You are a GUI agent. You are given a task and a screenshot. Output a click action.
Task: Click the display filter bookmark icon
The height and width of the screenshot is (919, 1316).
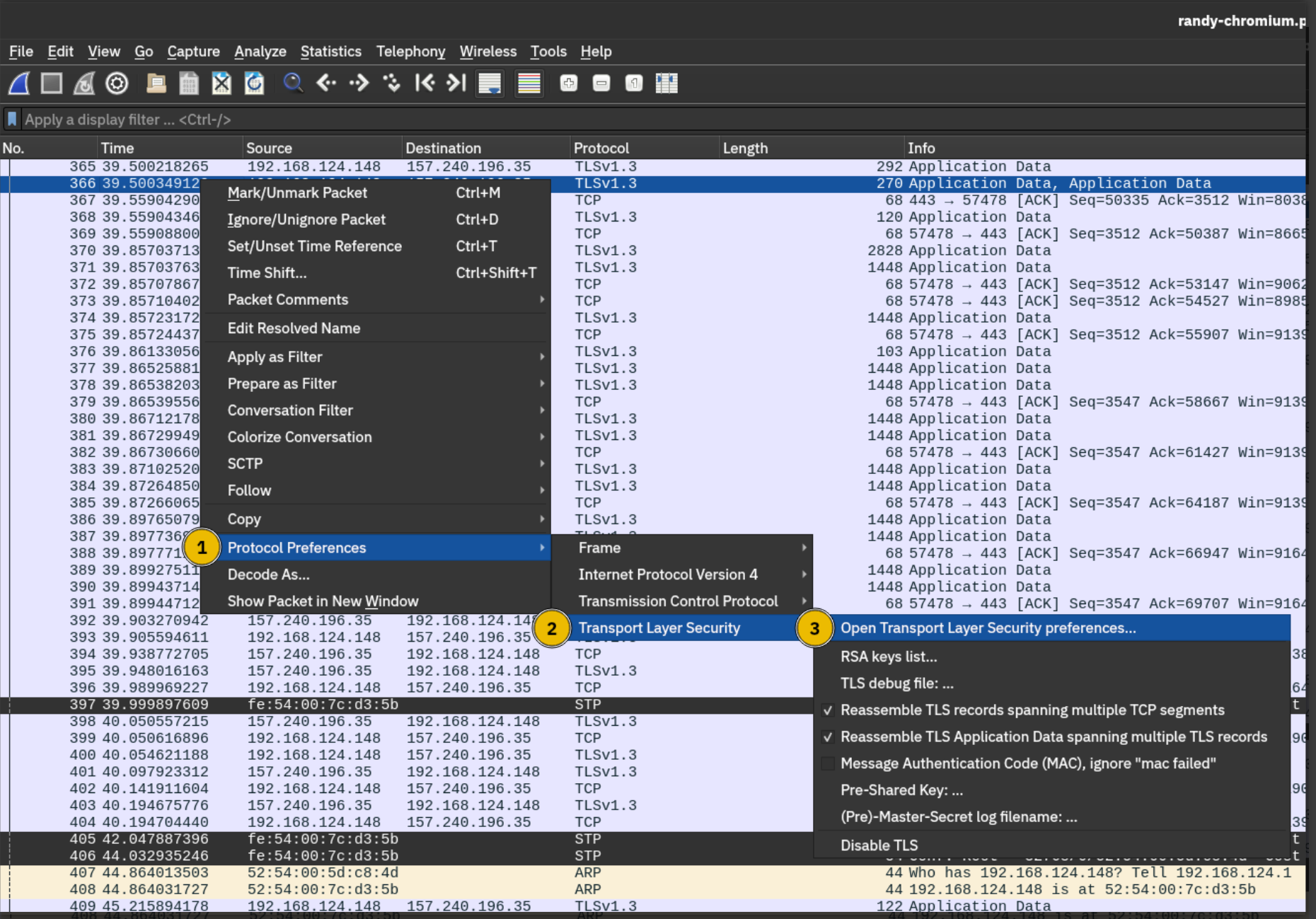[12, 119]
